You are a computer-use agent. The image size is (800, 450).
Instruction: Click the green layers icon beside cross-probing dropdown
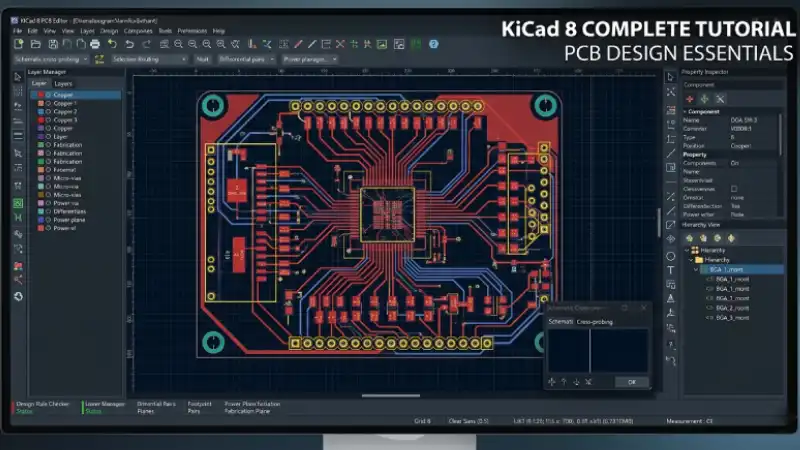(x=99, y=59)
